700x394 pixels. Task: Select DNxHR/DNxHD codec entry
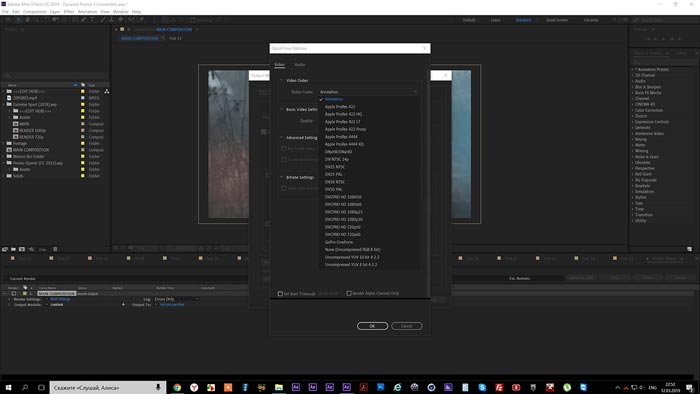tap(338, 152)
